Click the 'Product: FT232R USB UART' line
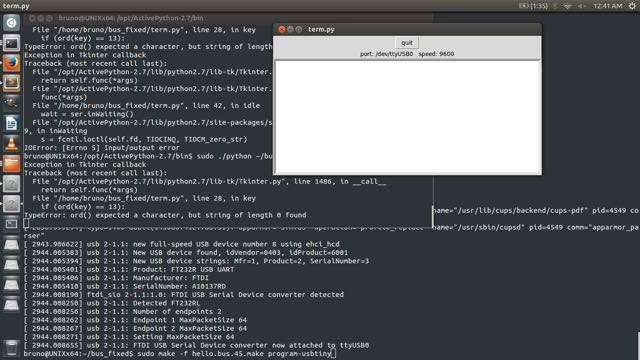640x360 pixels. 129,269
